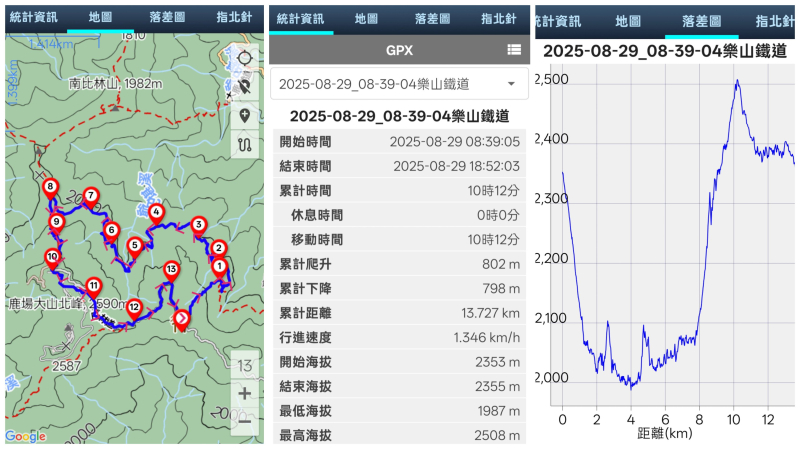Open 指北針 tab in right chart panel
Viewport: 800px width, 449px height.
click(x=774, y=21)
